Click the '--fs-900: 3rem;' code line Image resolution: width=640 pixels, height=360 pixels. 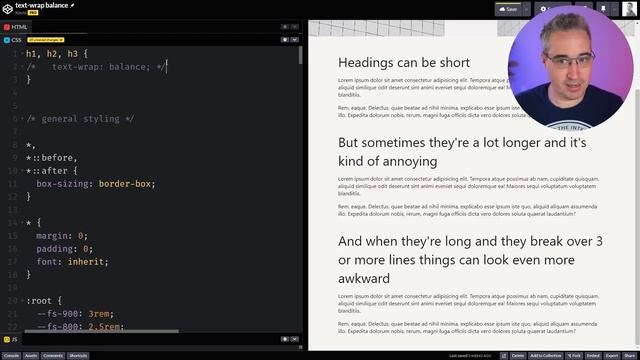click(75, 313)
